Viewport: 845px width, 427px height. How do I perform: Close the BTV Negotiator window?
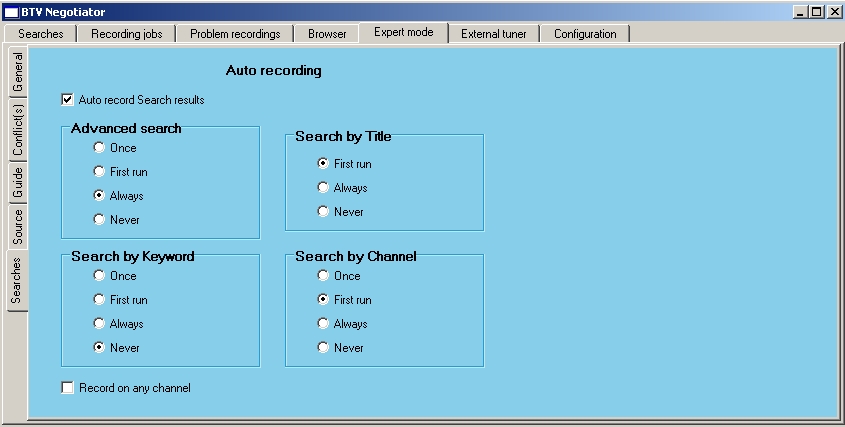[834, 12]
